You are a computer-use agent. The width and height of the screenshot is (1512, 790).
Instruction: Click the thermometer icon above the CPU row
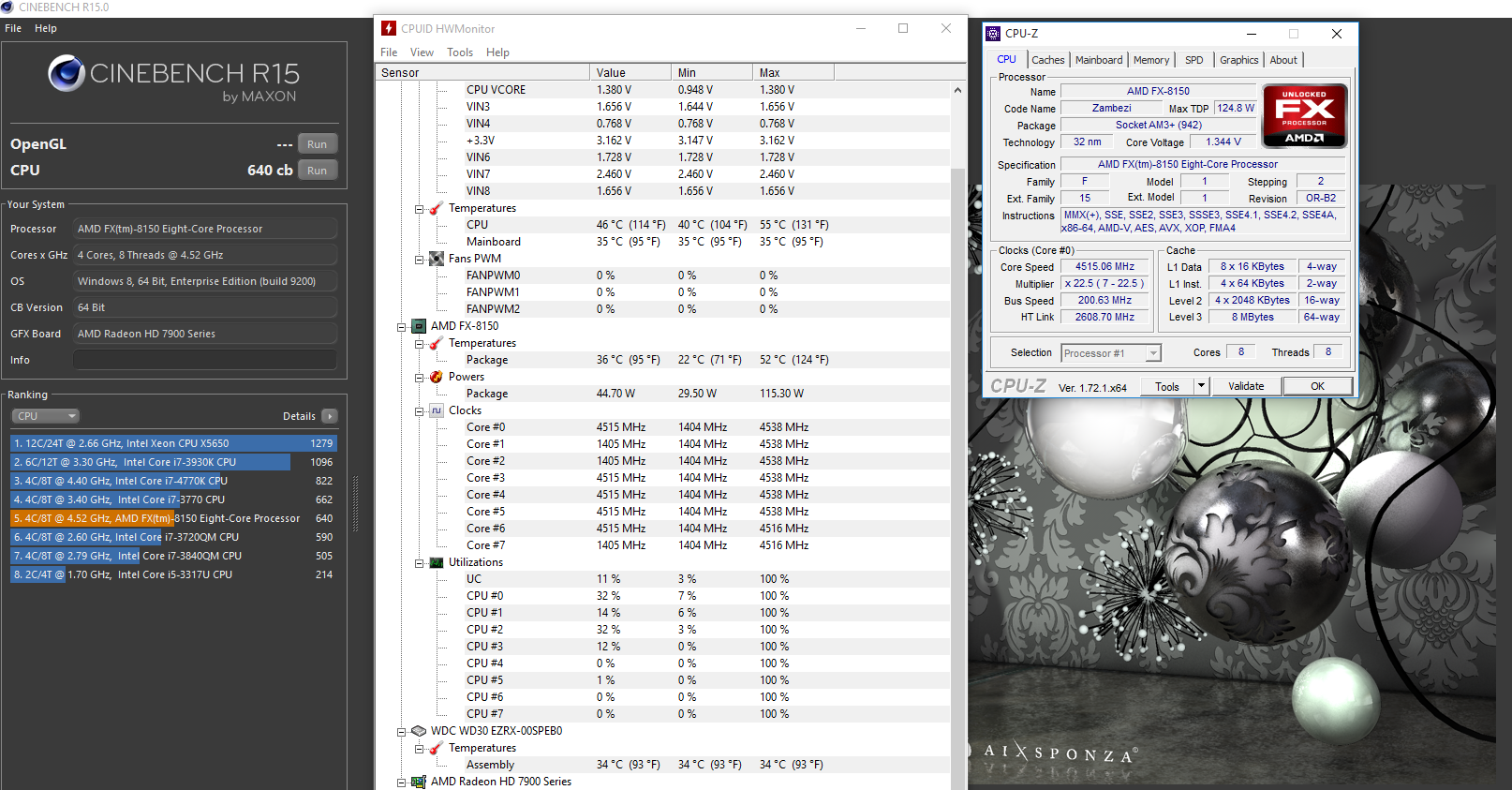[437, 208]
